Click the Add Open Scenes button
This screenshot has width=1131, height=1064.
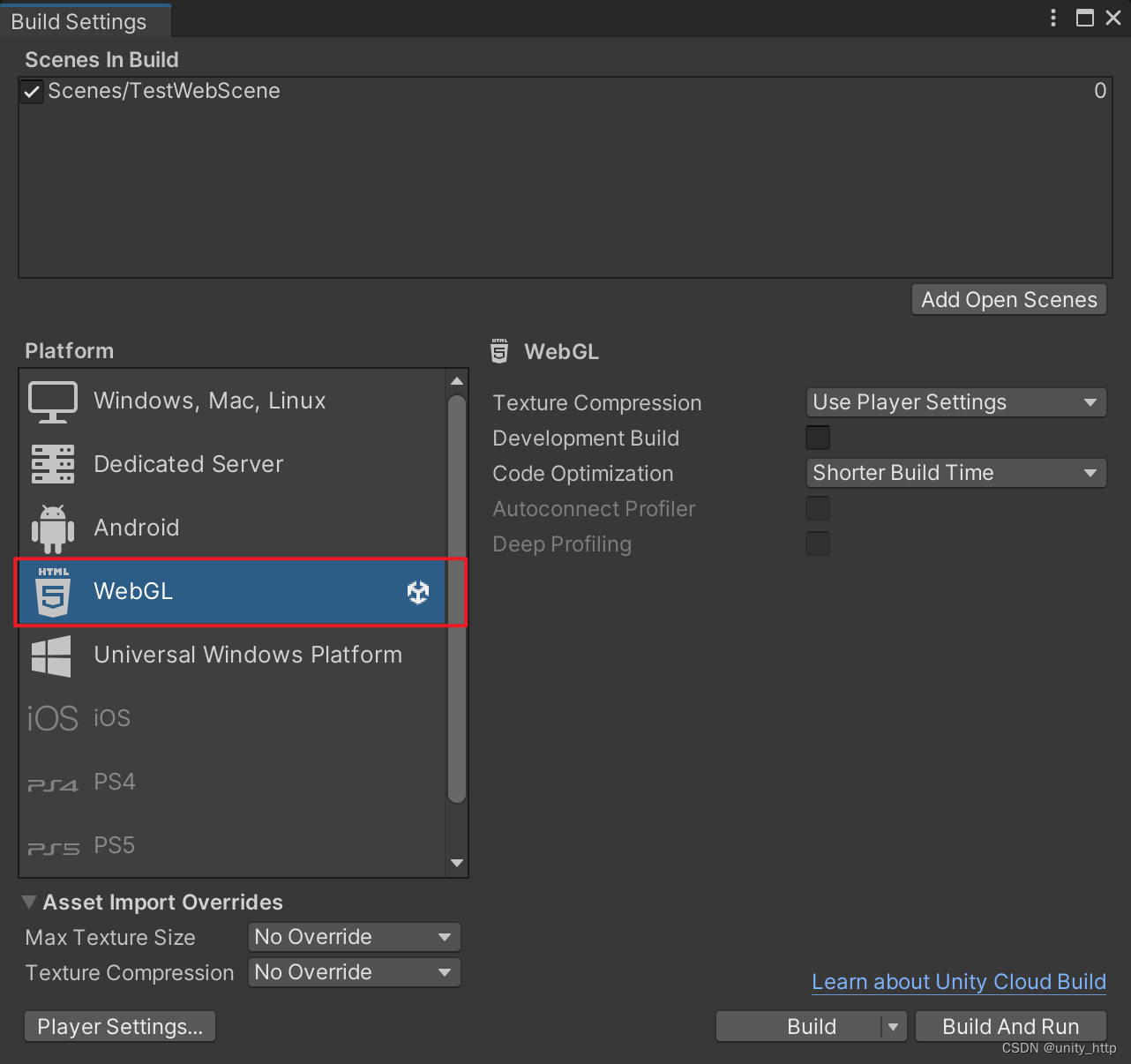[x=1009, y=300]
